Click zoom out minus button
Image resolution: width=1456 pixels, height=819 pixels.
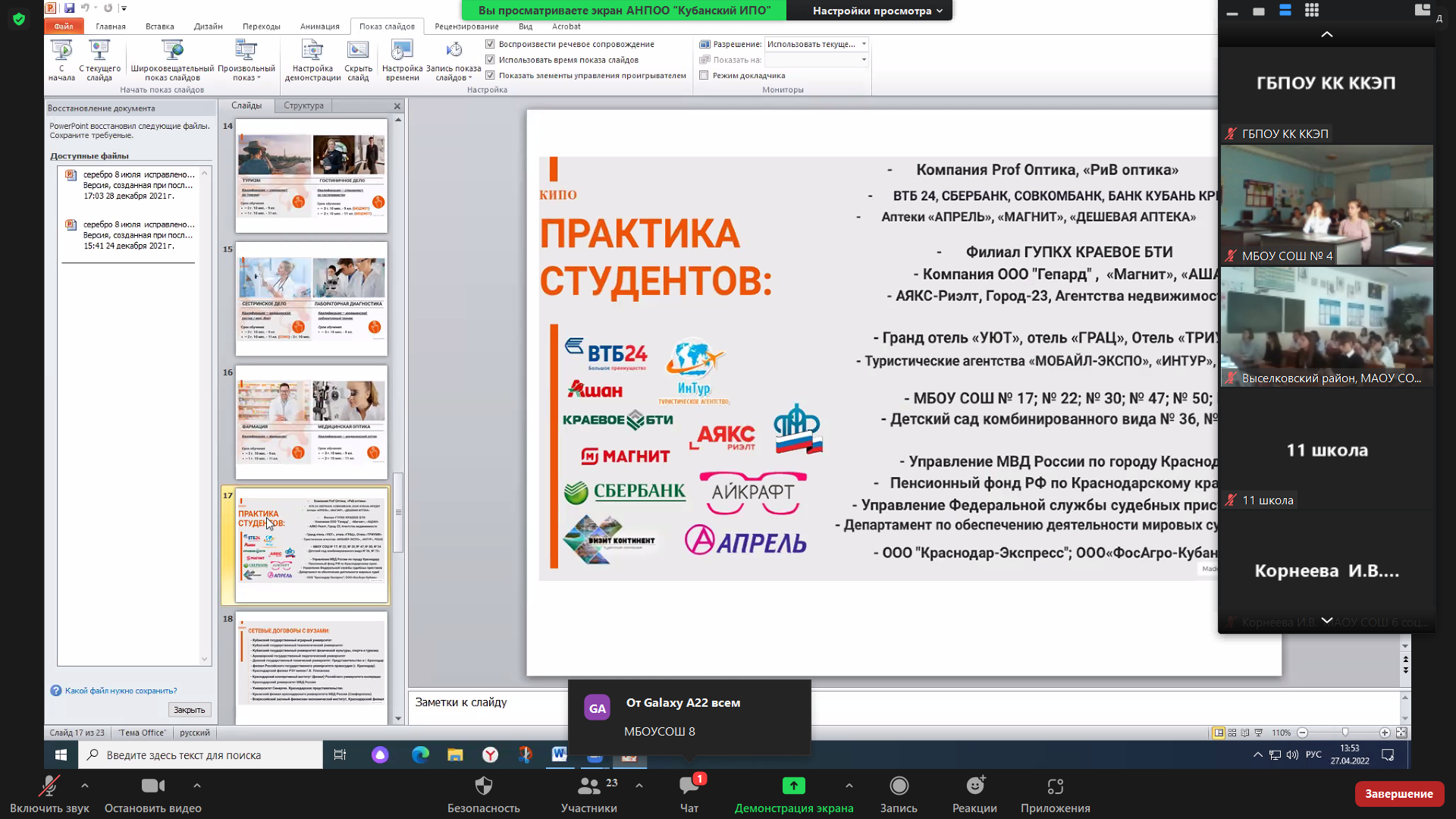(x=1303, y=733)
